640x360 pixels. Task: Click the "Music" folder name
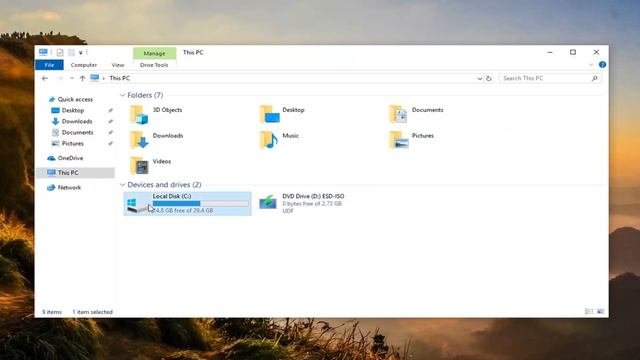[x=291, y=136]
